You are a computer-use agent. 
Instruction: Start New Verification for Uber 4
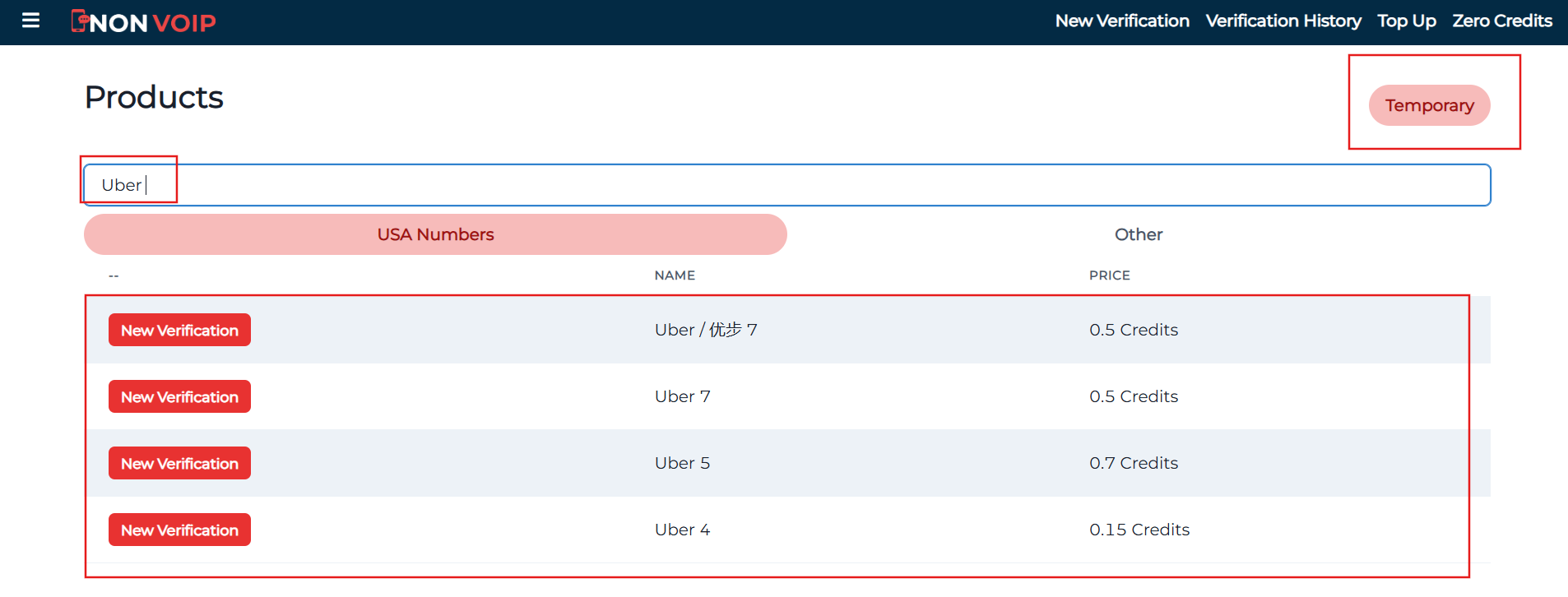pos(179,530)
